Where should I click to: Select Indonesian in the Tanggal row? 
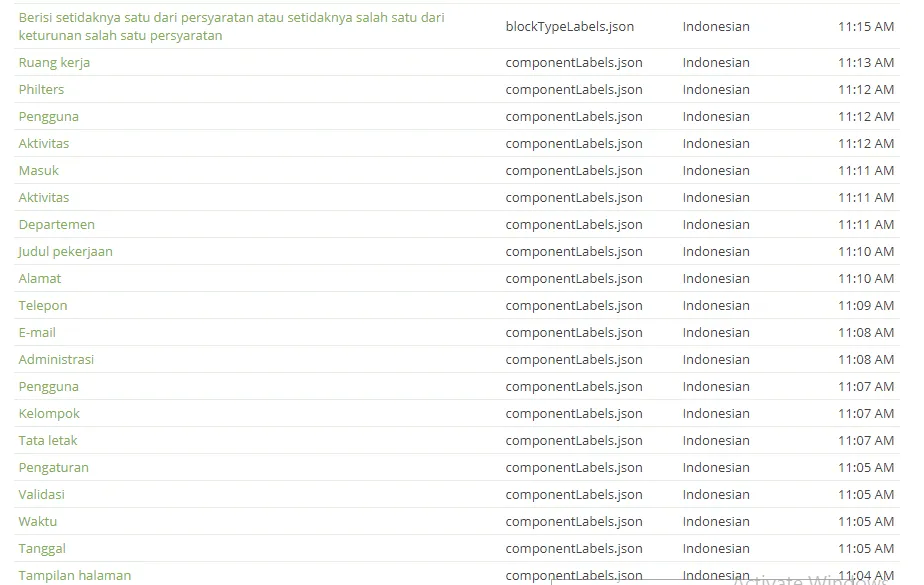[716, 548]
